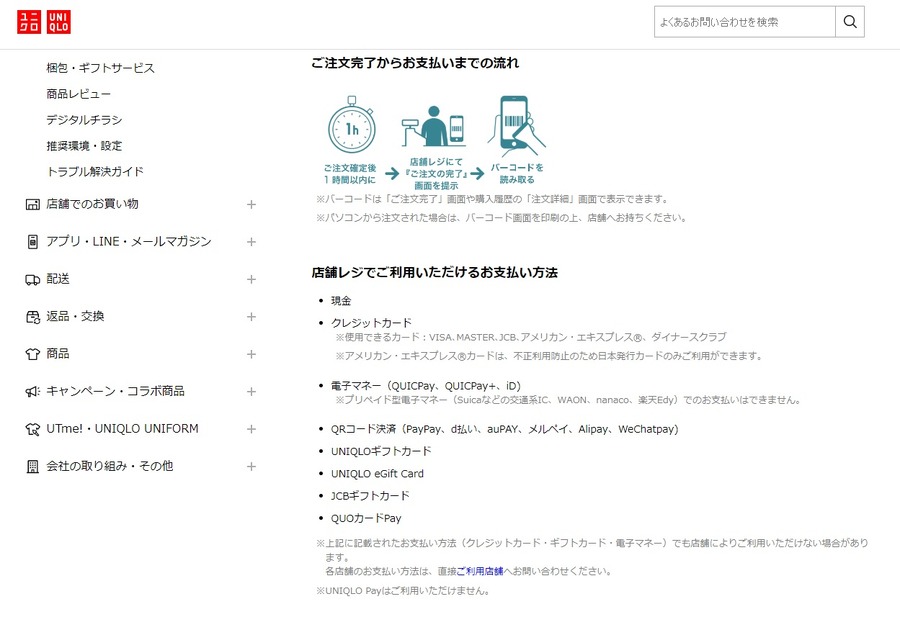Click the QRコード決済 list item

tap(505, 429)
